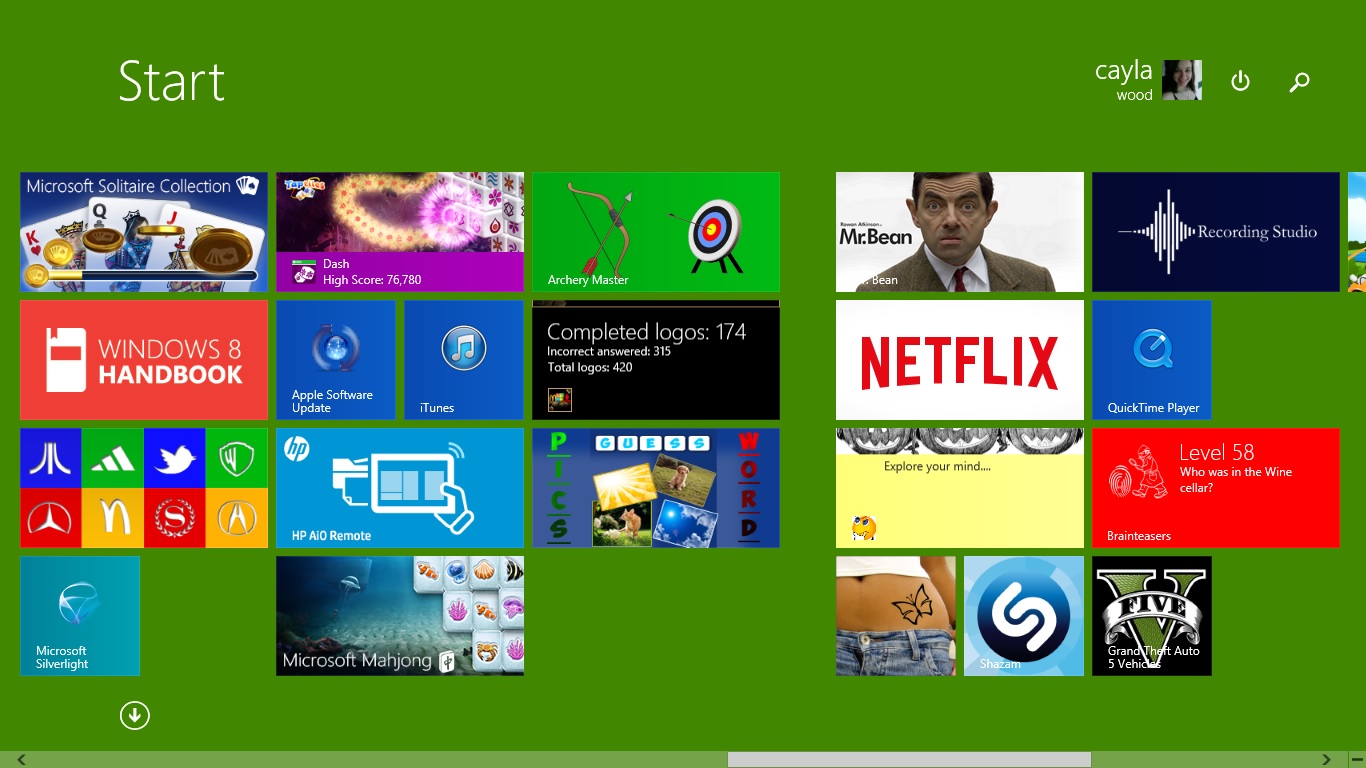Open the butterfly tattoo tile
The height and width of the screenshot is (768, 1366).
point(896,616)
